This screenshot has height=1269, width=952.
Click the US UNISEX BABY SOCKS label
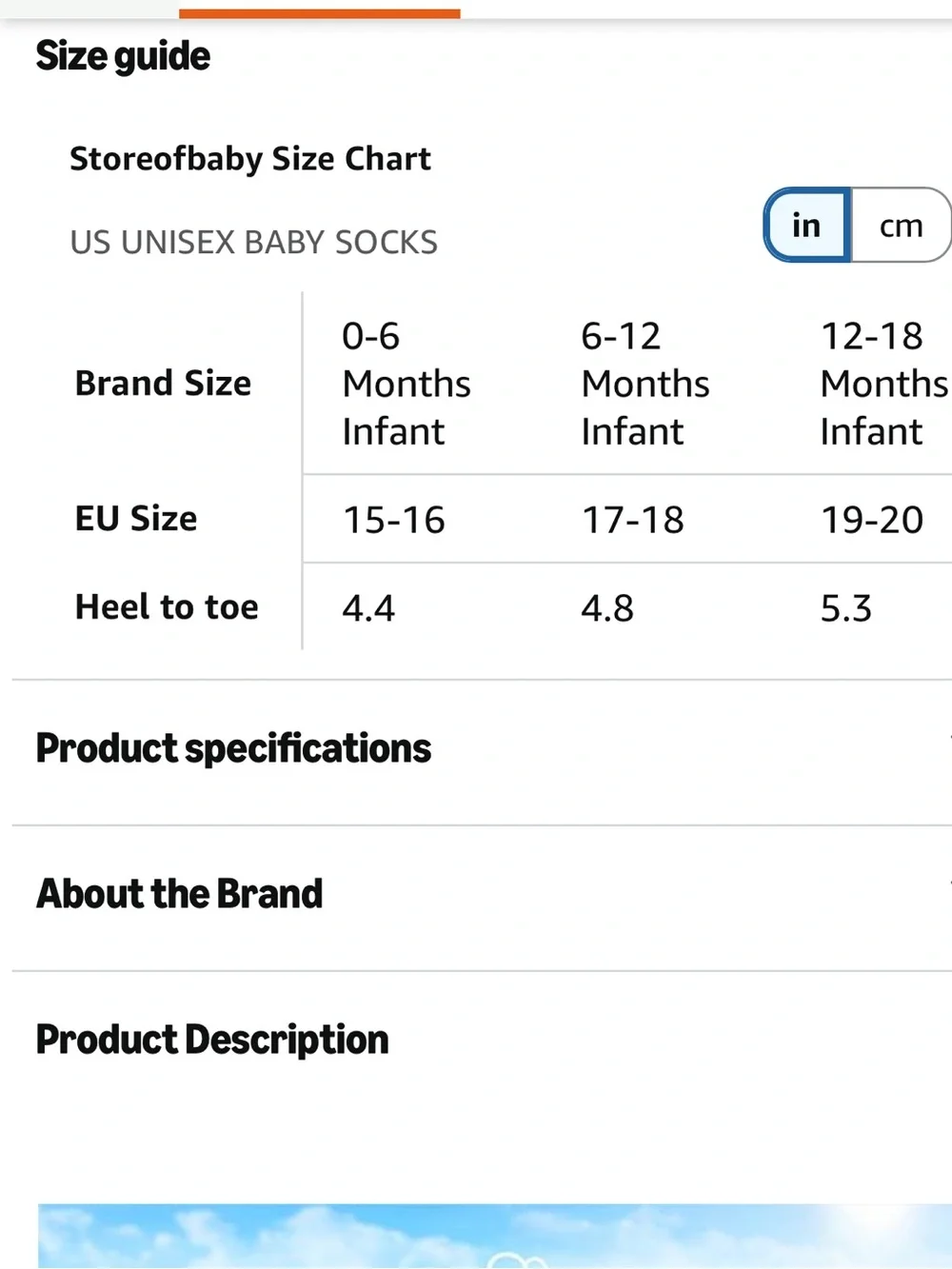[x=253, y=243]
